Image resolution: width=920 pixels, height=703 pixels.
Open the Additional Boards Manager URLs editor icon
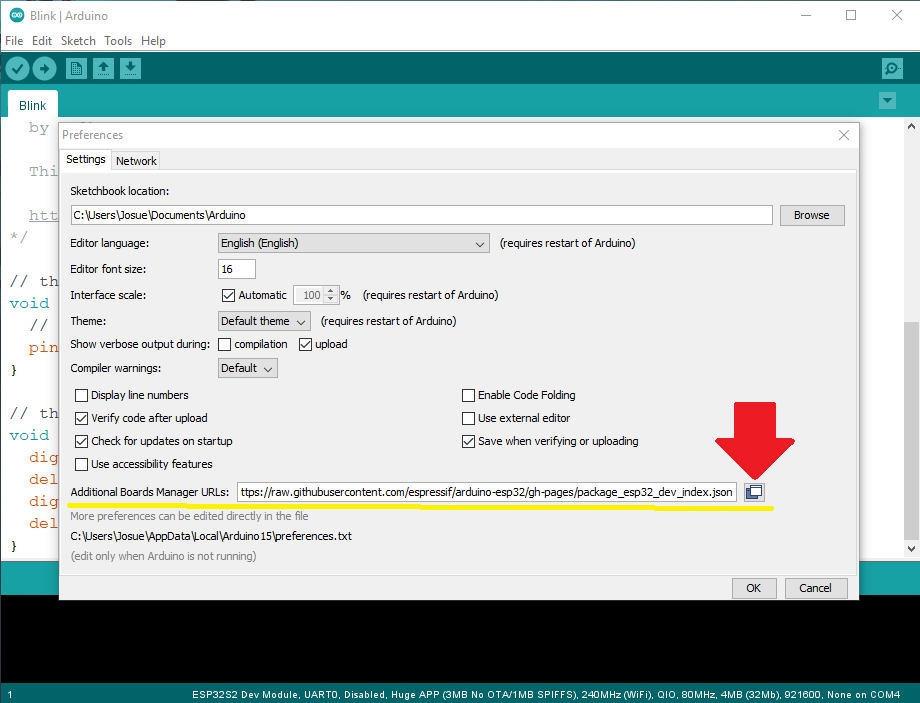[755, 492]
